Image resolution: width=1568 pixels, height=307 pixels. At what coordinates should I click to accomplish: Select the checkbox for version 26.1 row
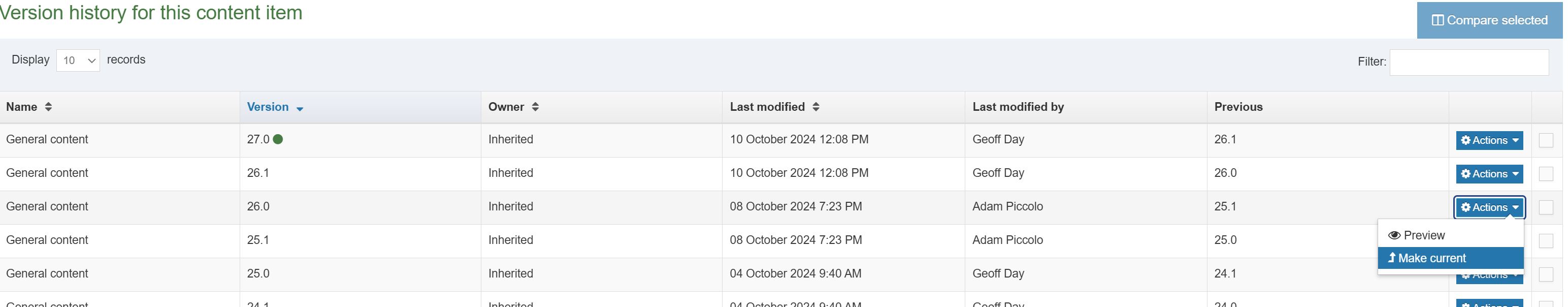pos(1546,174)
